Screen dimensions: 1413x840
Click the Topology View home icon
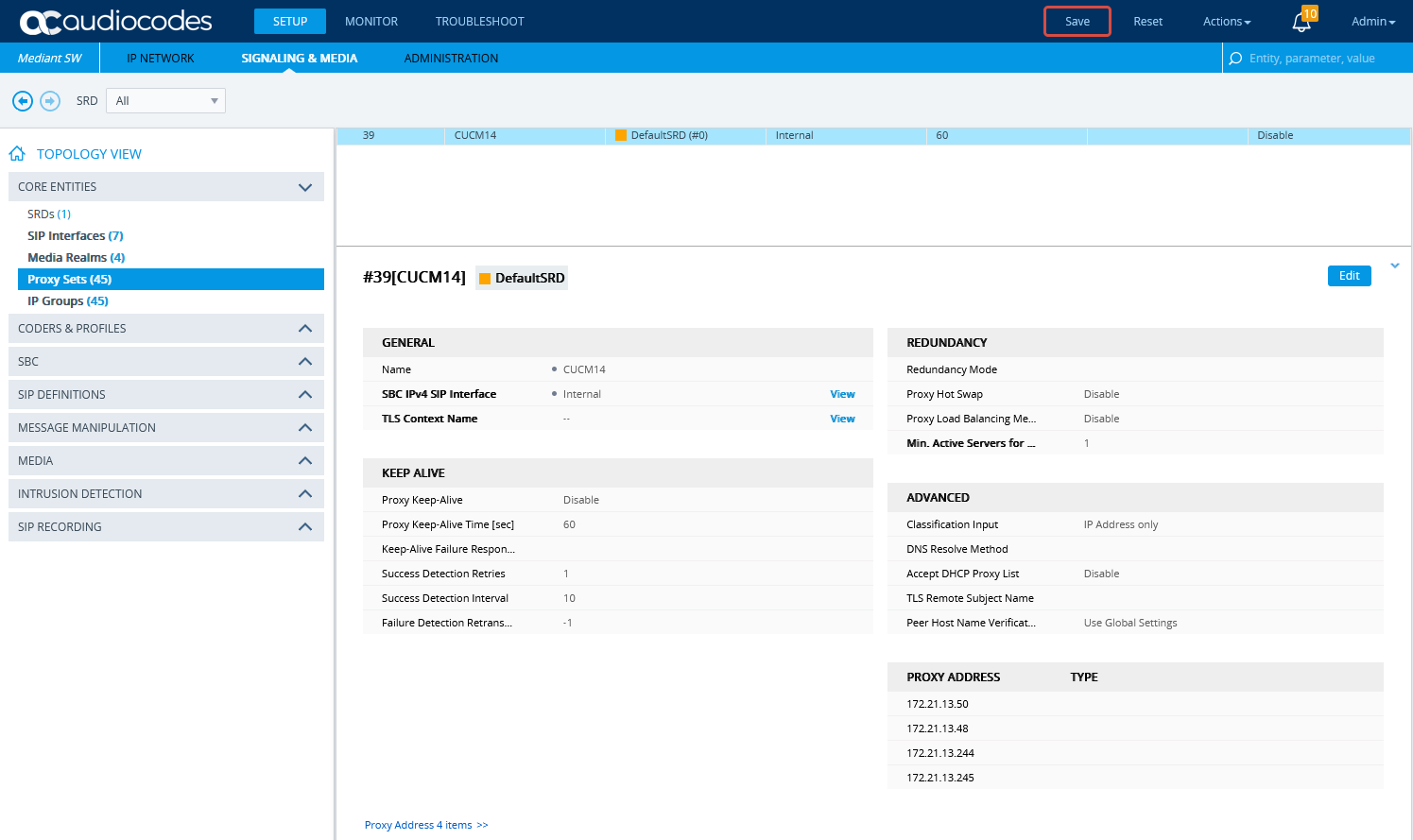[x=17, y=153]
